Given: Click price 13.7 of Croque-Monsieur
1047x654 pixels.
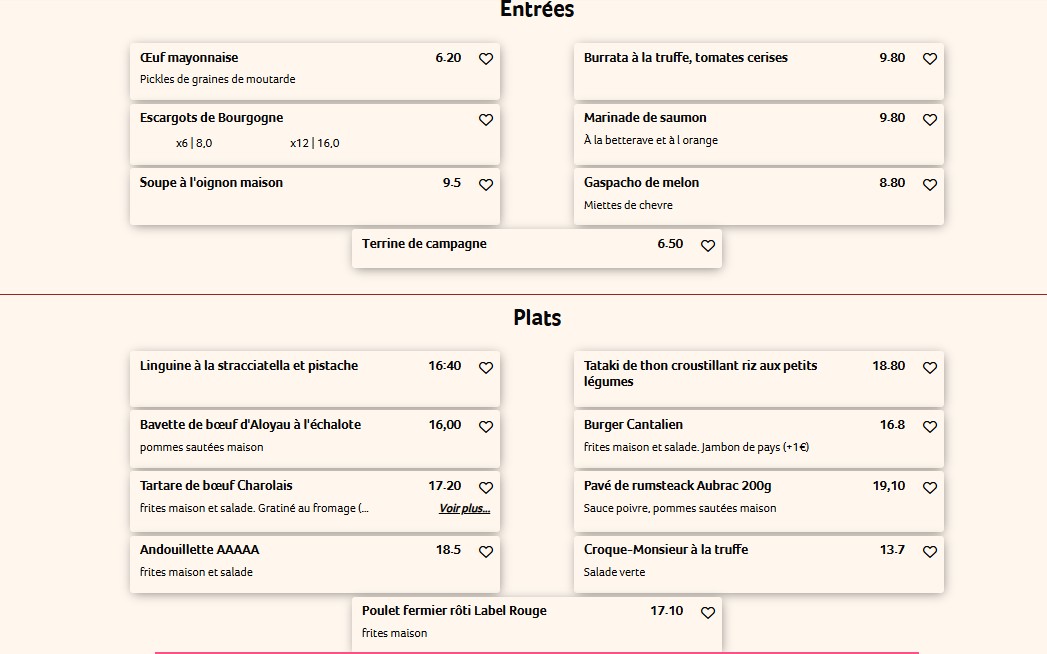Looking at the screenshot, I should [892, 550].
